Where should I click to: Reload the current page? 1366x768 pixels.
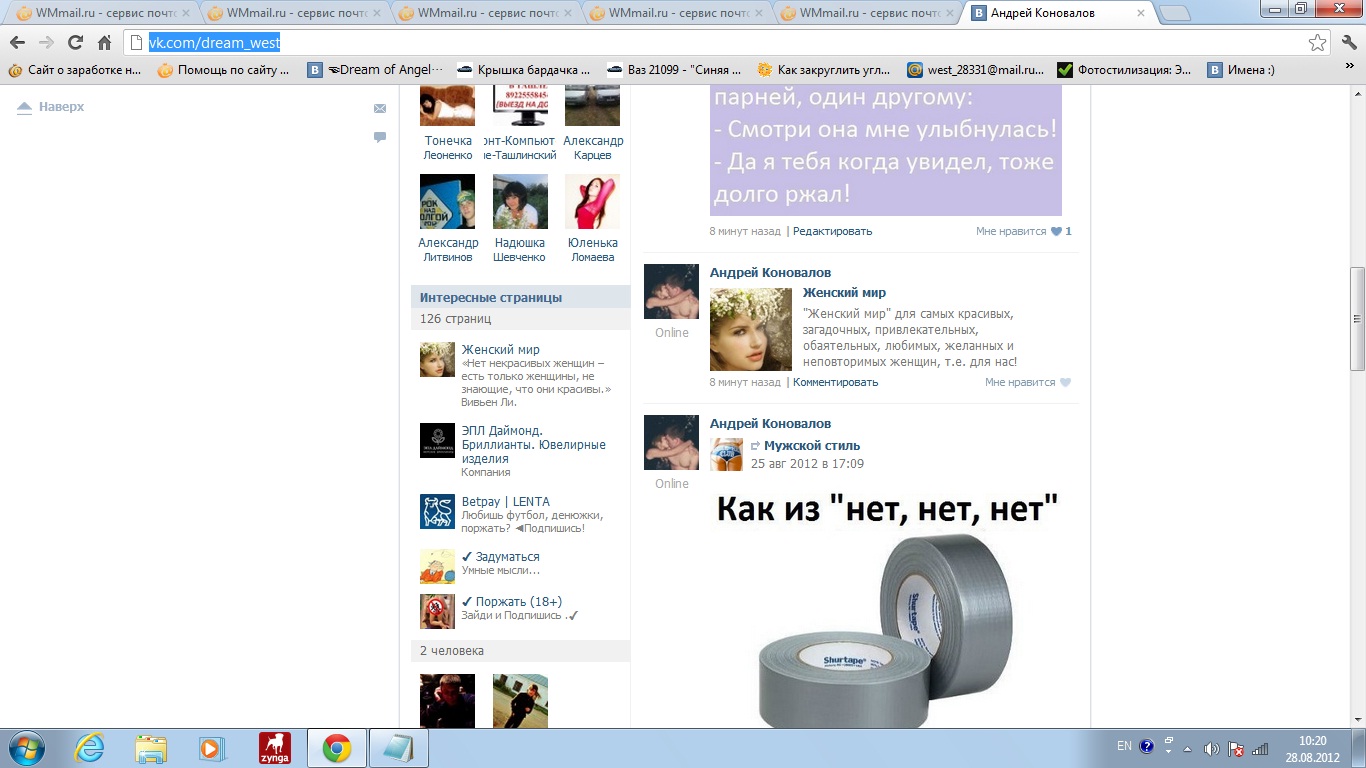coord(75,43)
